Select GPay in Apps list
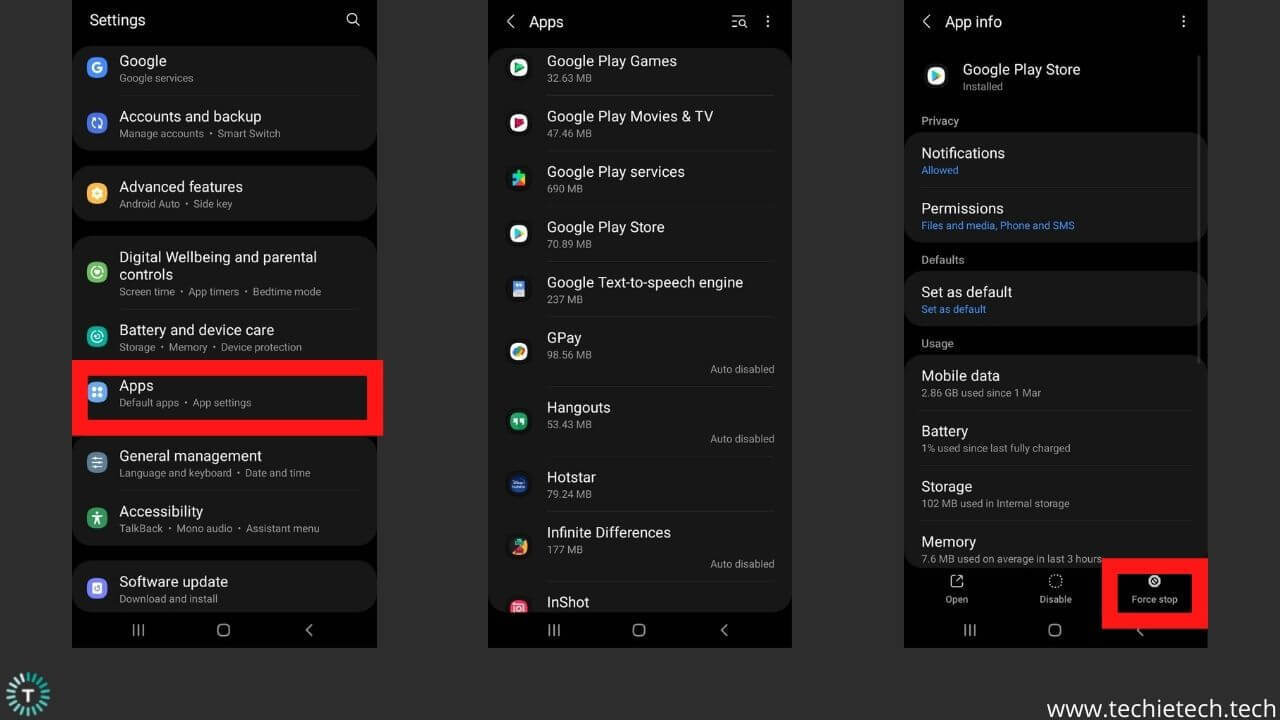The height and width of the screenshot is (720, 1280). click(640, 352)
